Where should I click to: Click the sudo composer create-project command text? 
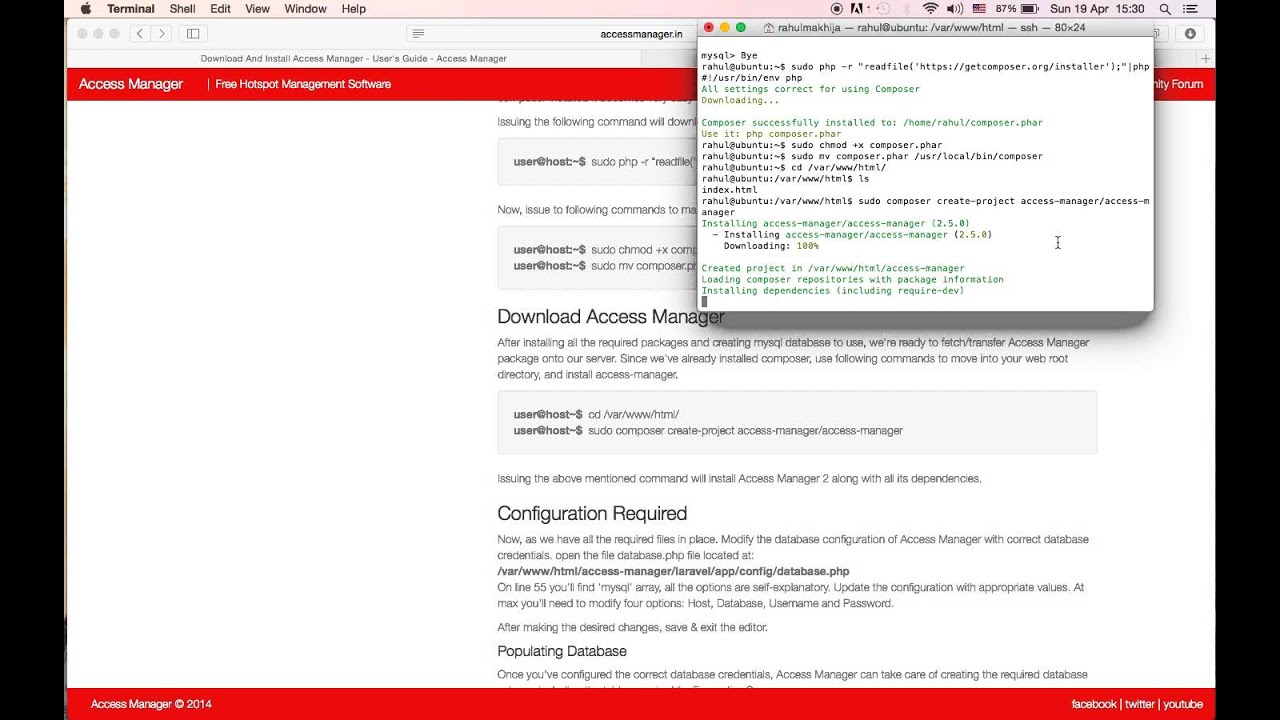point(745,430)
